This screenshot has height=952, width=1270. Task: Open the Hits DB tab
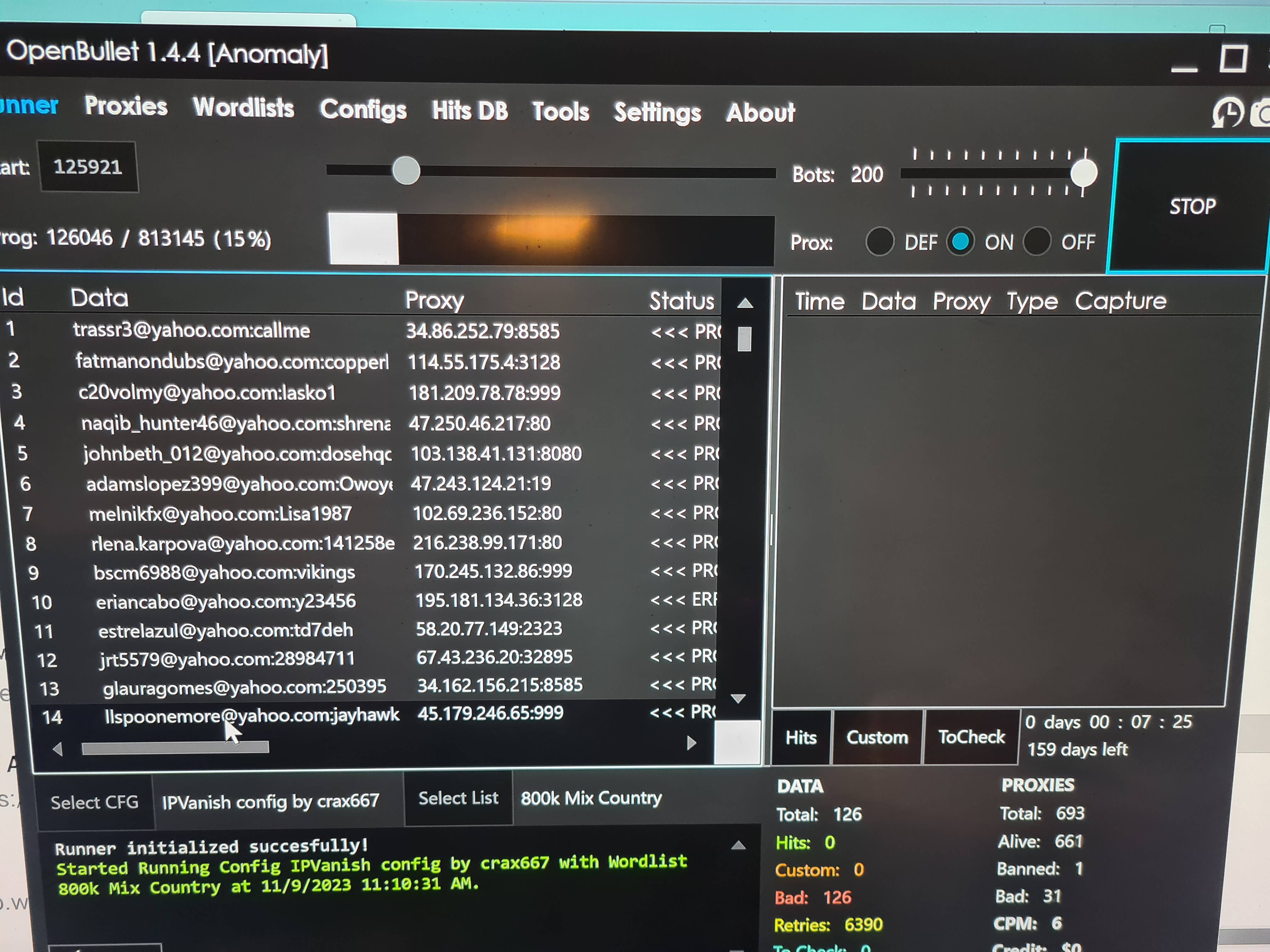[470, 110]
